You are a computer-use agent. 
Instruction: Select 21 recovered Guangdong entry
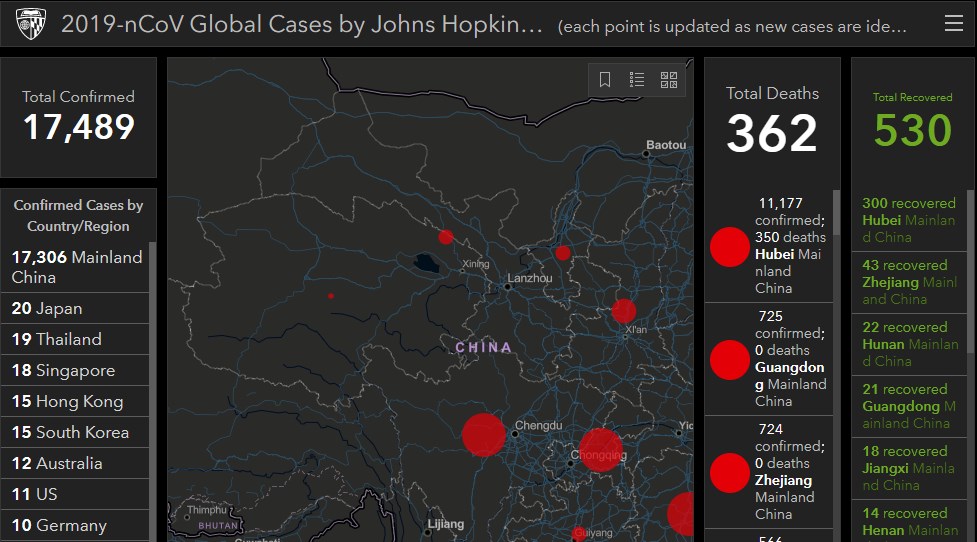(x=909, y=406)
